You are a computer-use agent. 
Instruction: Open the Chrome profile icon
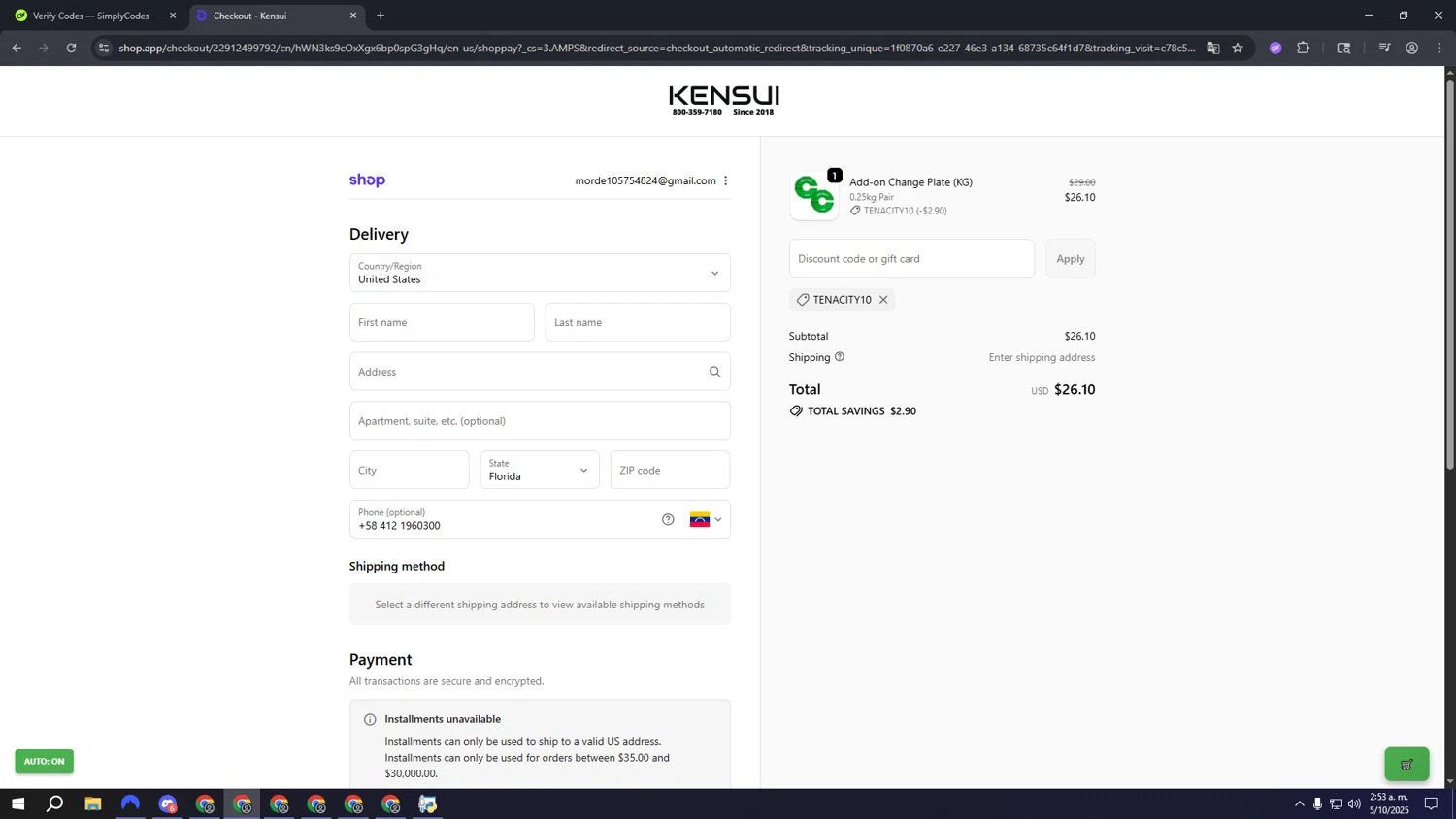pos(1412,48)
